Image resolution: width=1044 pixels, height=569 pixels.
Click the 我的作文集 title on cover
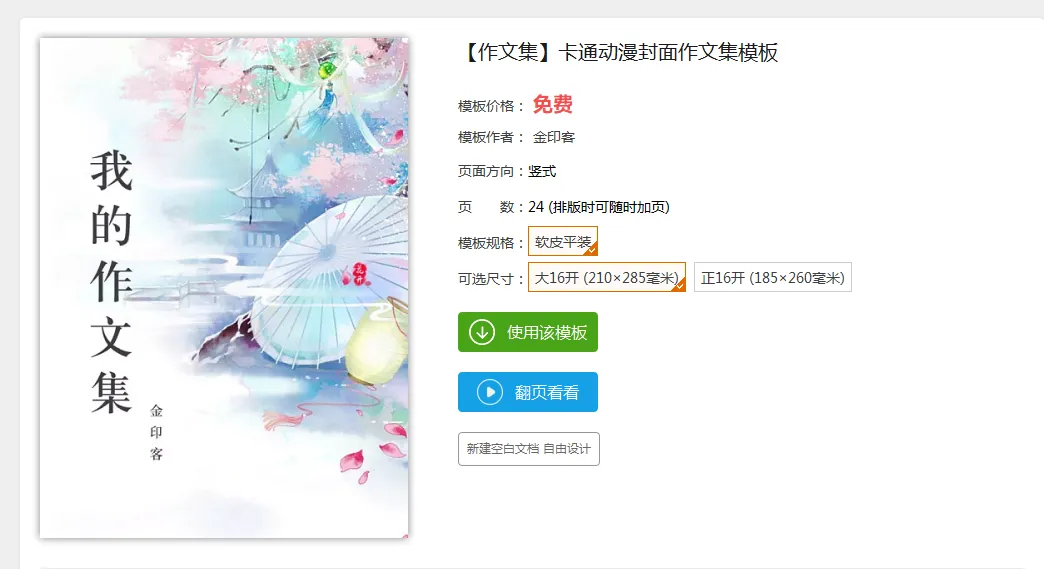111,282
